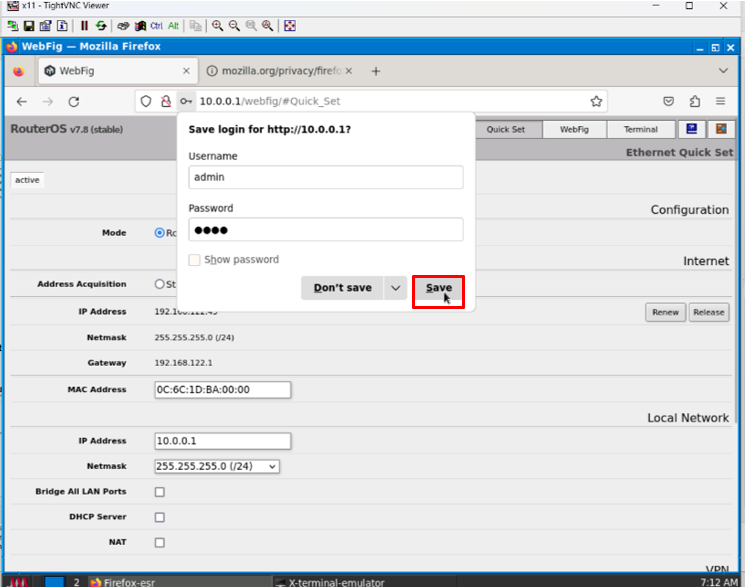Enable the DHCP Server checkbox
The width and height of the screenshot is (745, 587).
(x=159, y=517)
